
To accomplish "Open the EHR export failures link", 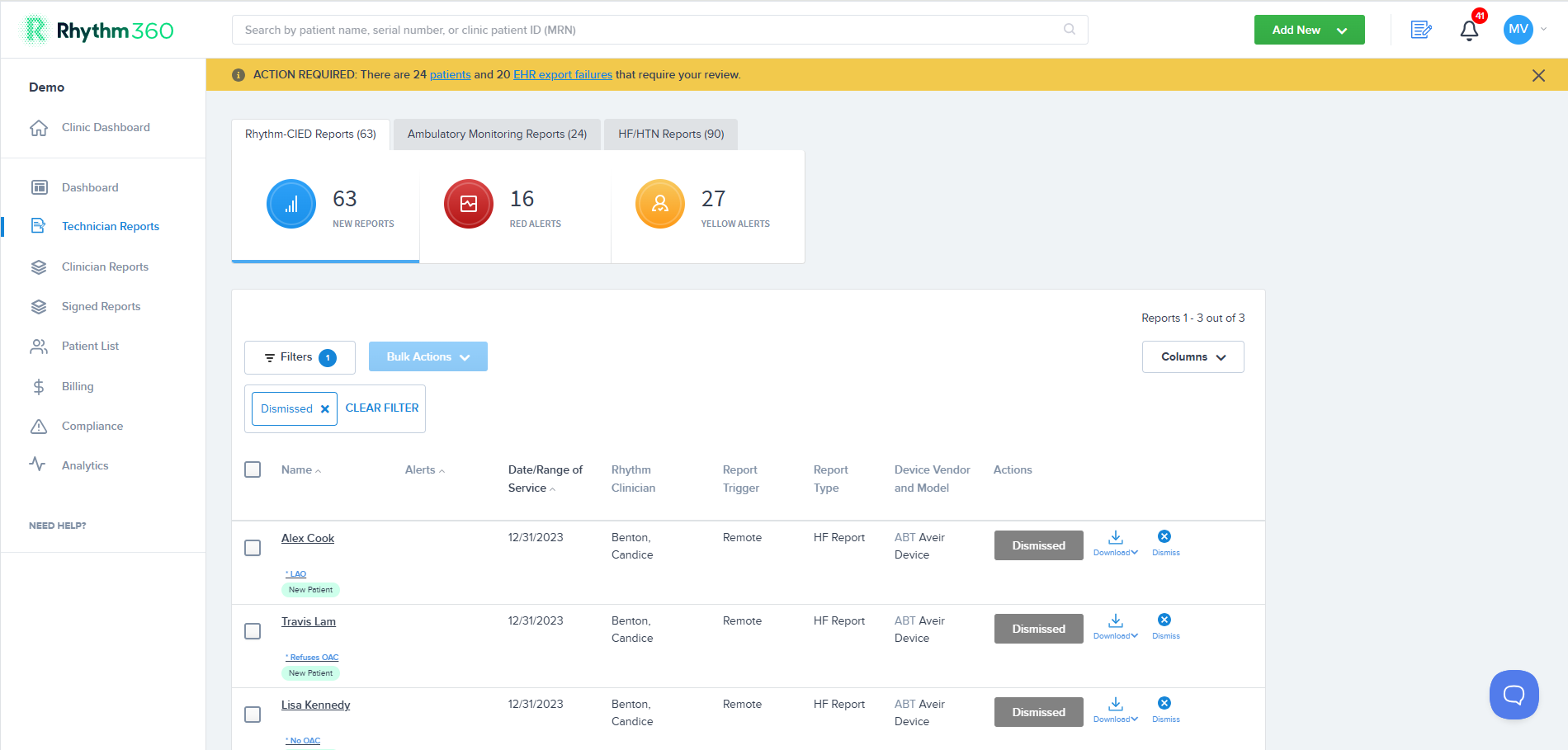I will click(563, 74).
